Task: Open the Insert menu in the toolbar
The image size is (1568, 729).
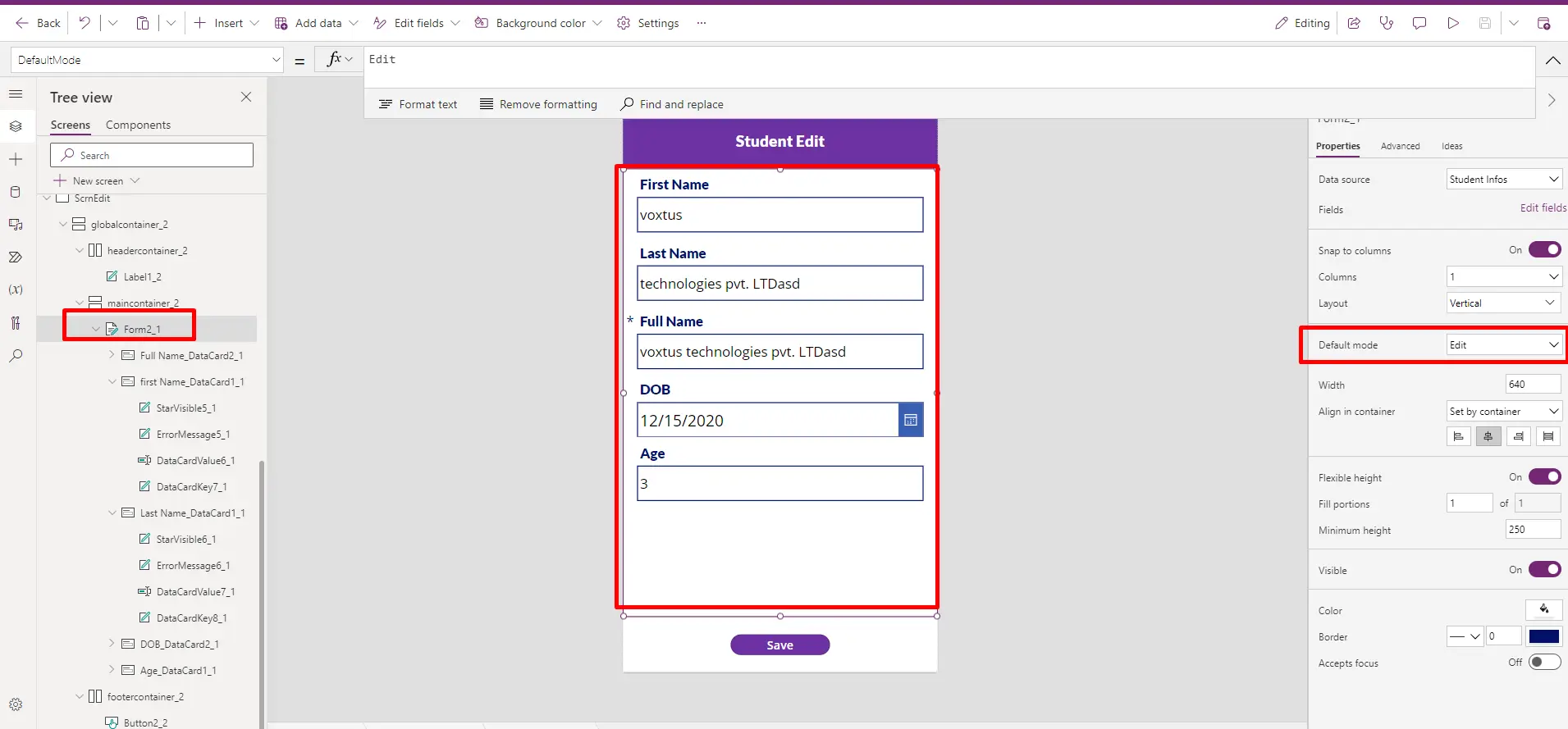Action: click(226, 23)
